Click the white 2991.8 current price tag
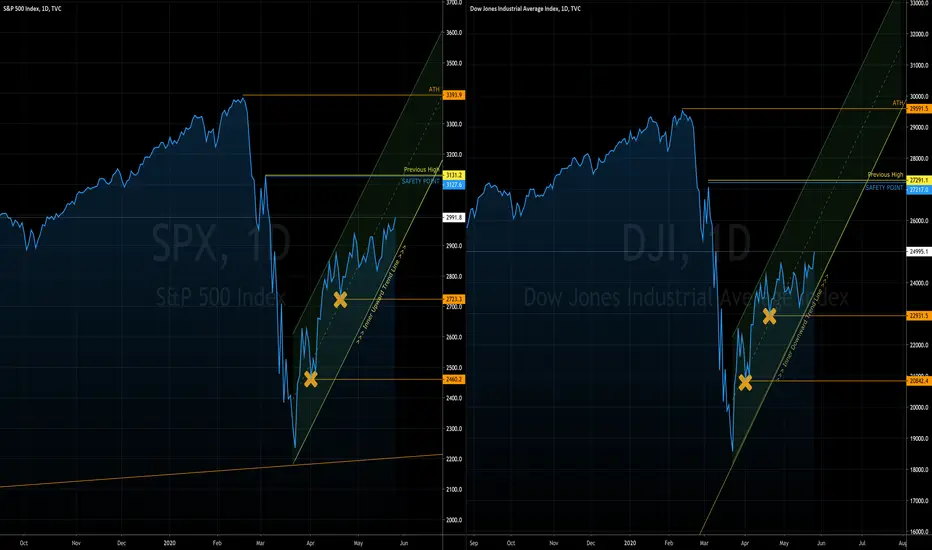 [454, 218]
